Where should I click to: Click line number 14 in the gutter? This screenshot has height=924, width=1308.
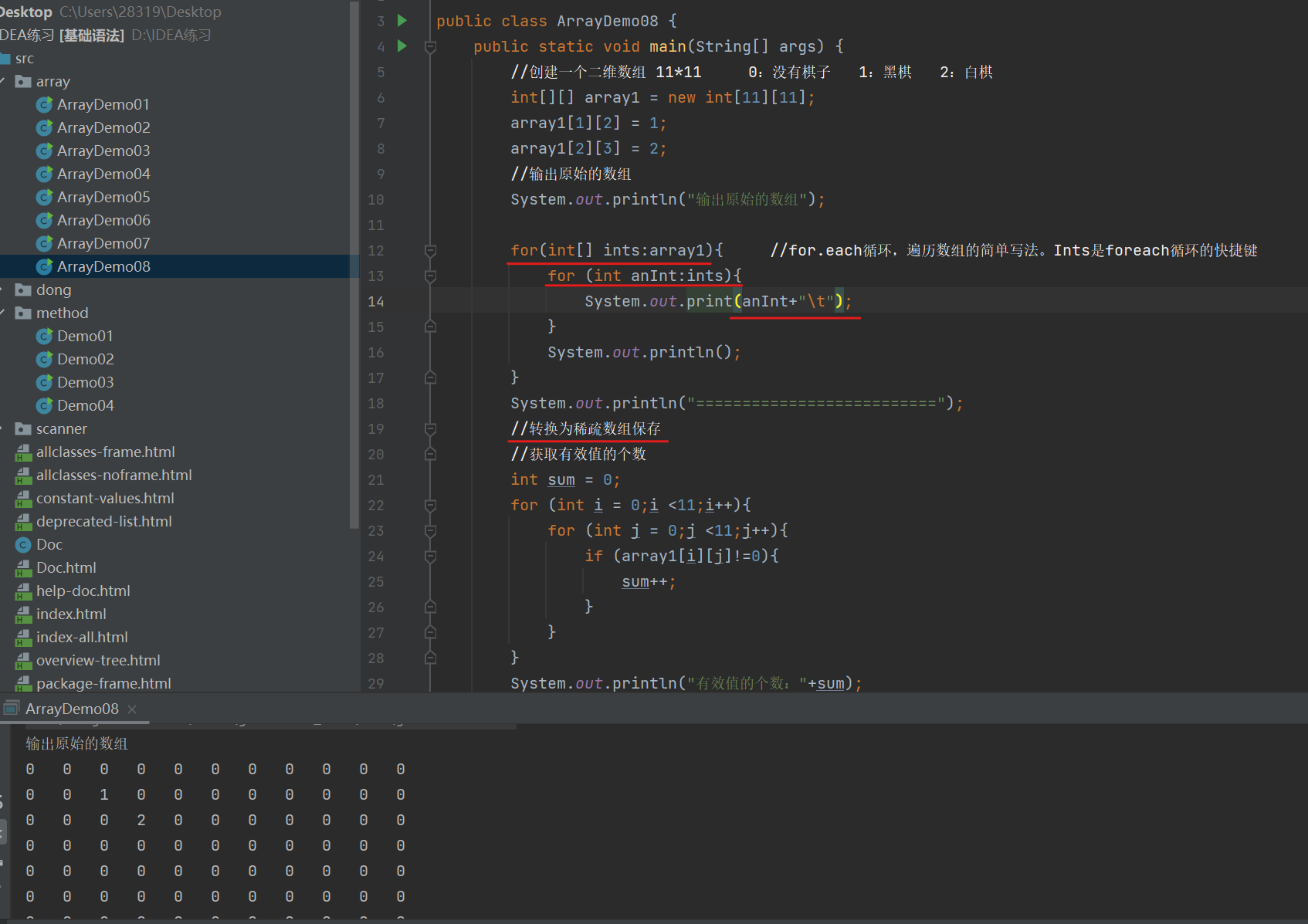tap(376, 302)
